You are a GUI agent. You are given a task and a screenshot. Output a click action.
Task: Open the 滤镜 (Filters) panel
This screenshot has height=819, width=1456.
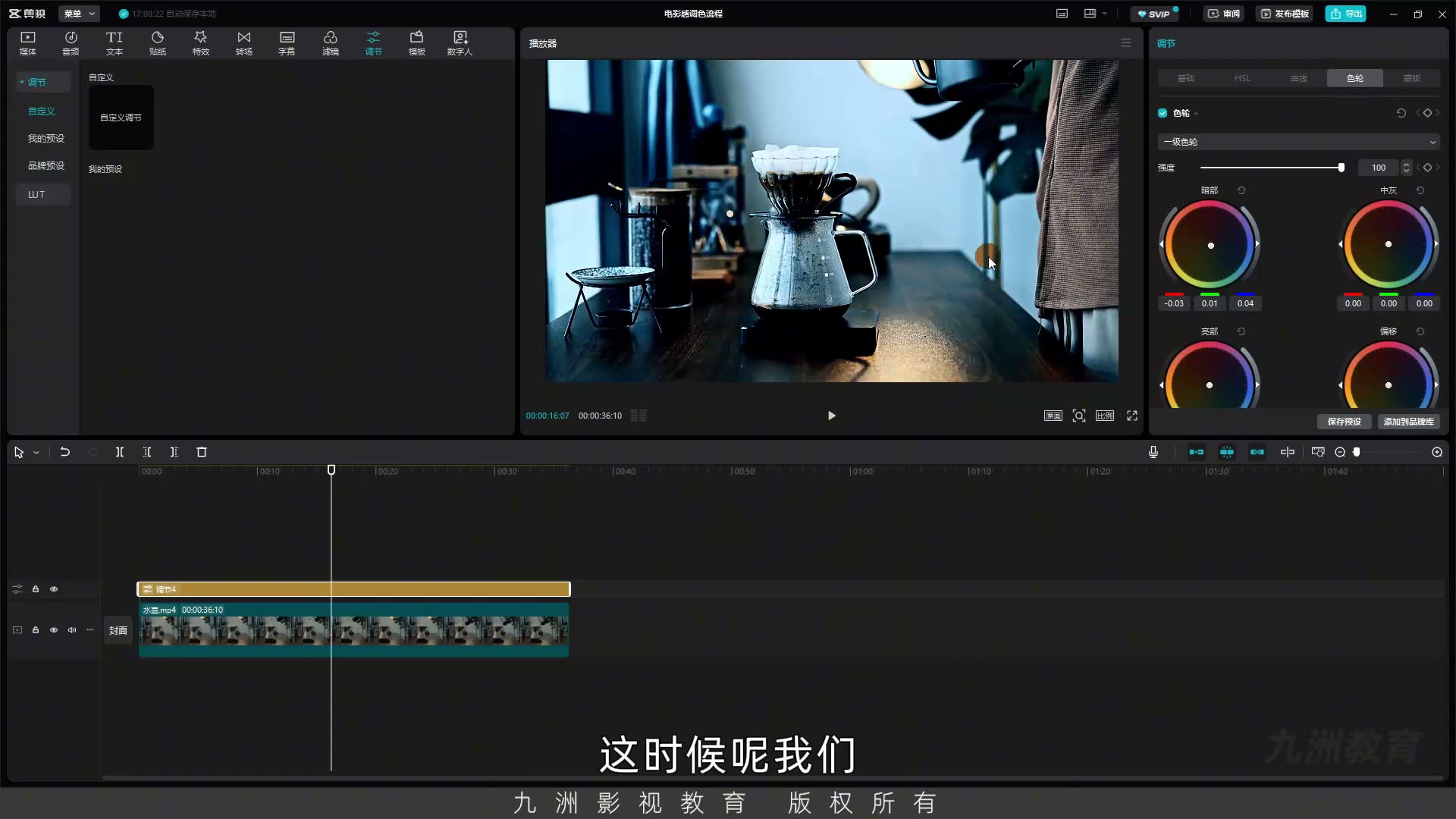point(331,43)
